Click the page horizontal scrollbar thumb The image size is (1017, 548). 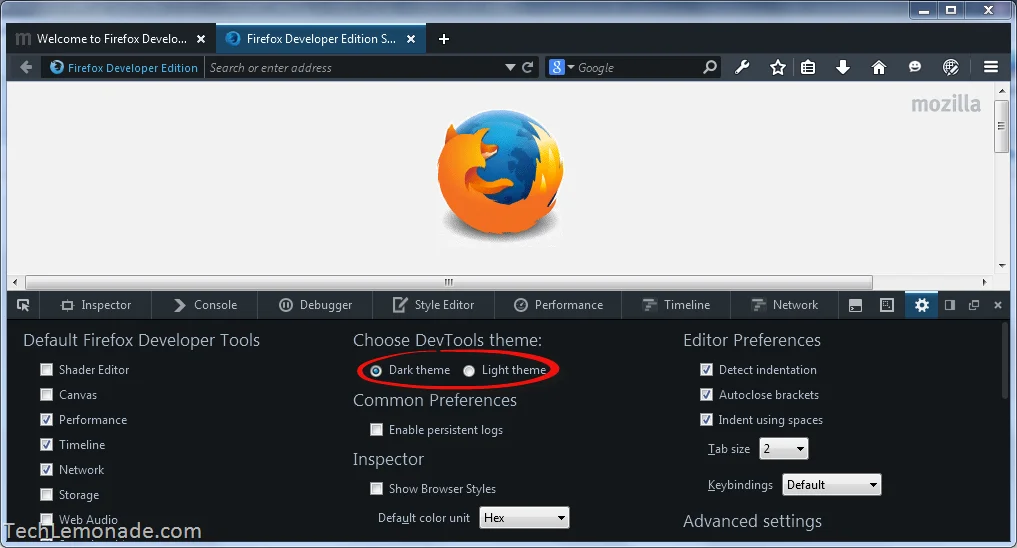tap(449, 282)
